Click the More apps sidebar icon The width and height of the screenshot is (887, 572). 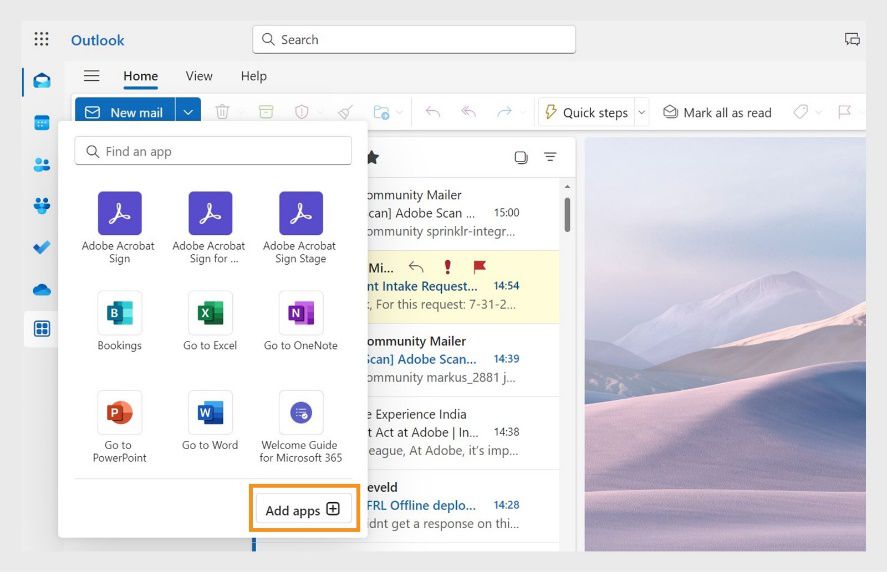[x=42, y=329]
